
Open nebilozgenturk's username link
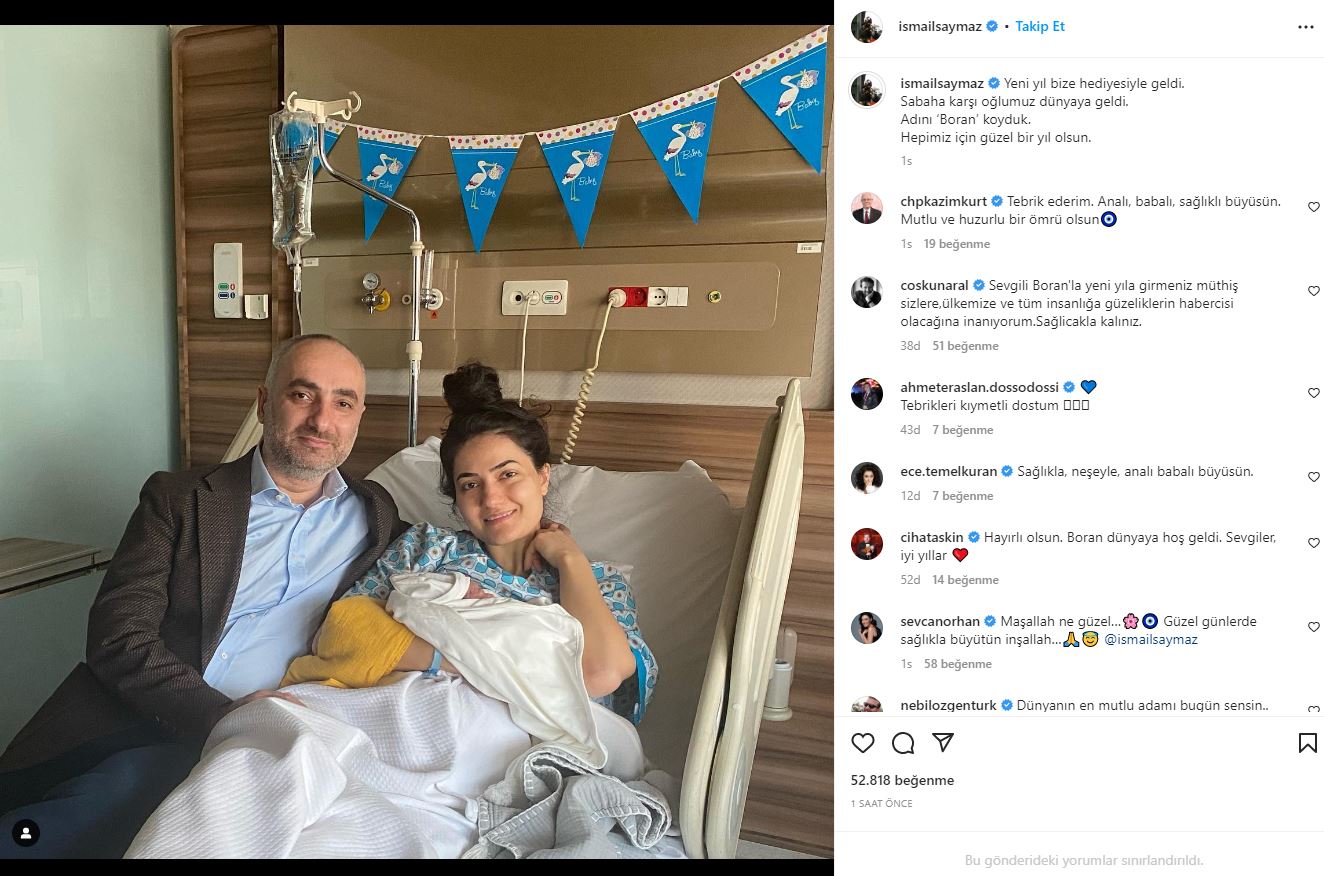click(948, 705)
